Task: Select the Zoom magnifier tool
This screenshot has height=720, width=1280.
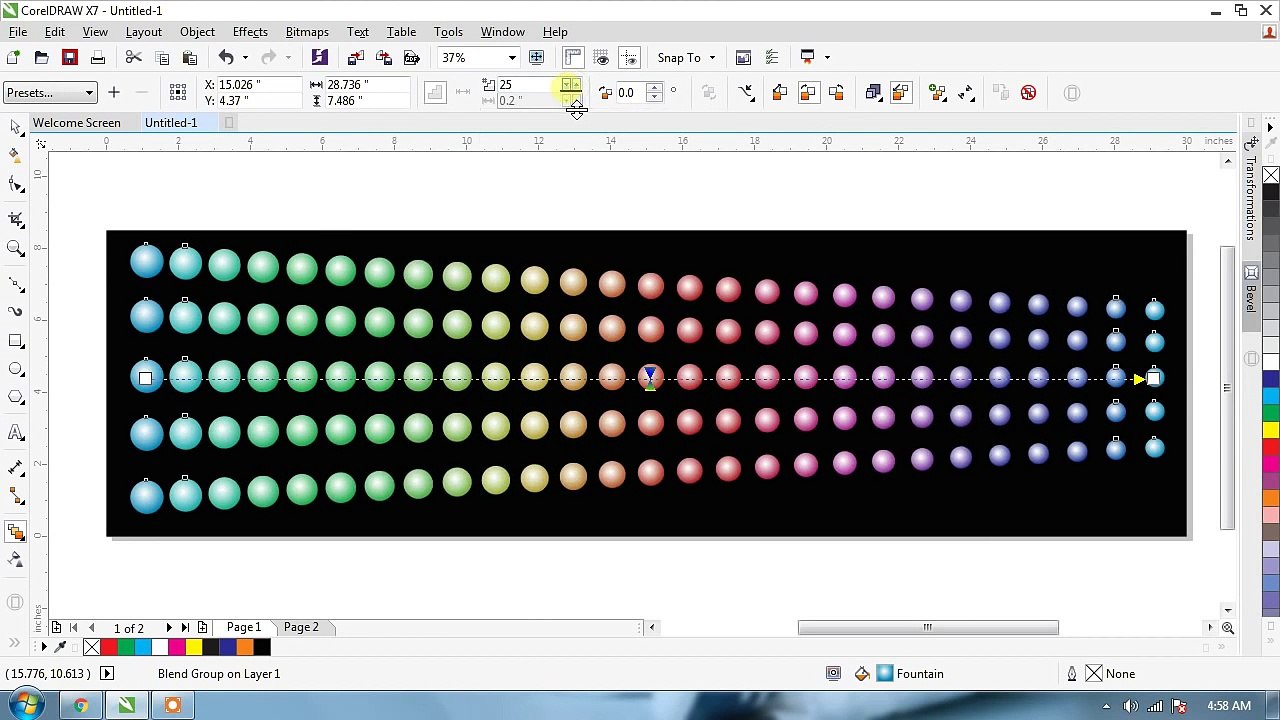Action: 15,248
